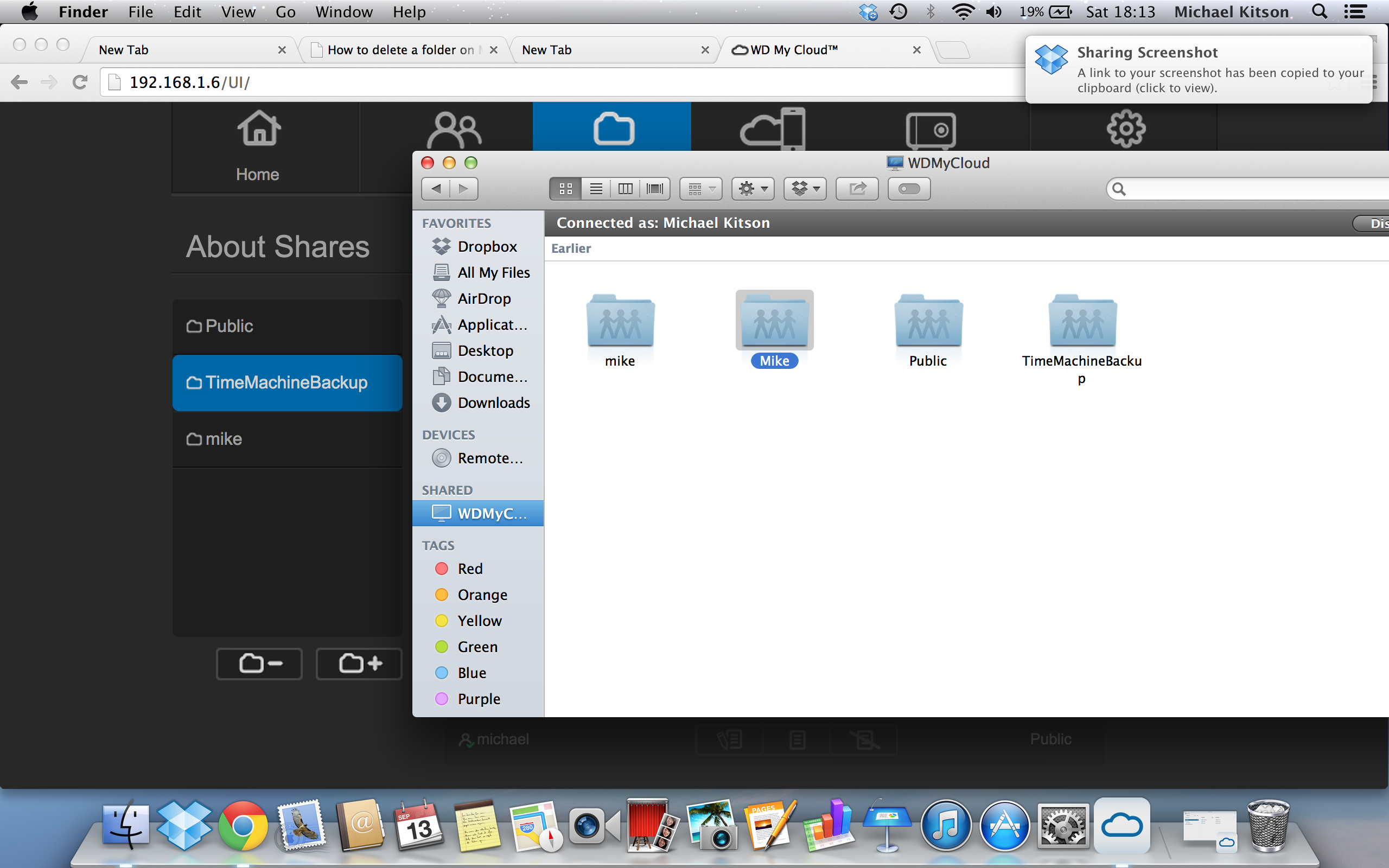The height and width of the screenshot is (868, 1389).
Task: Open the item arrangement dropdown
Action: pos(701,189)
